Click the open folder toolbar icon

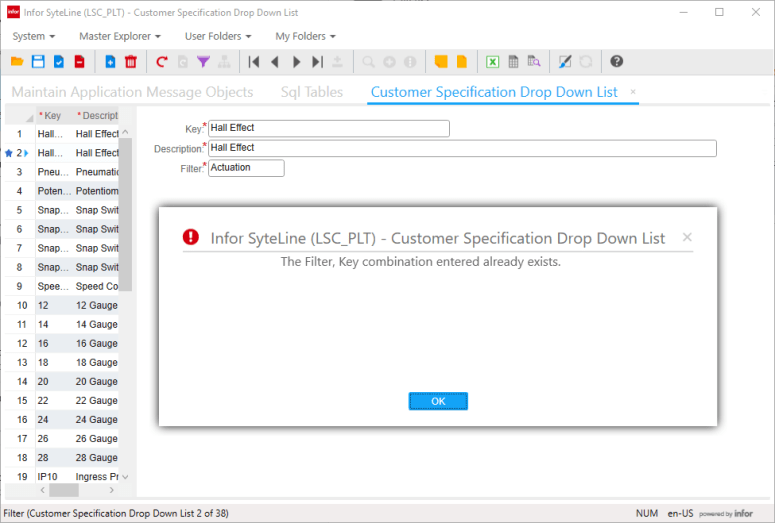16,62
